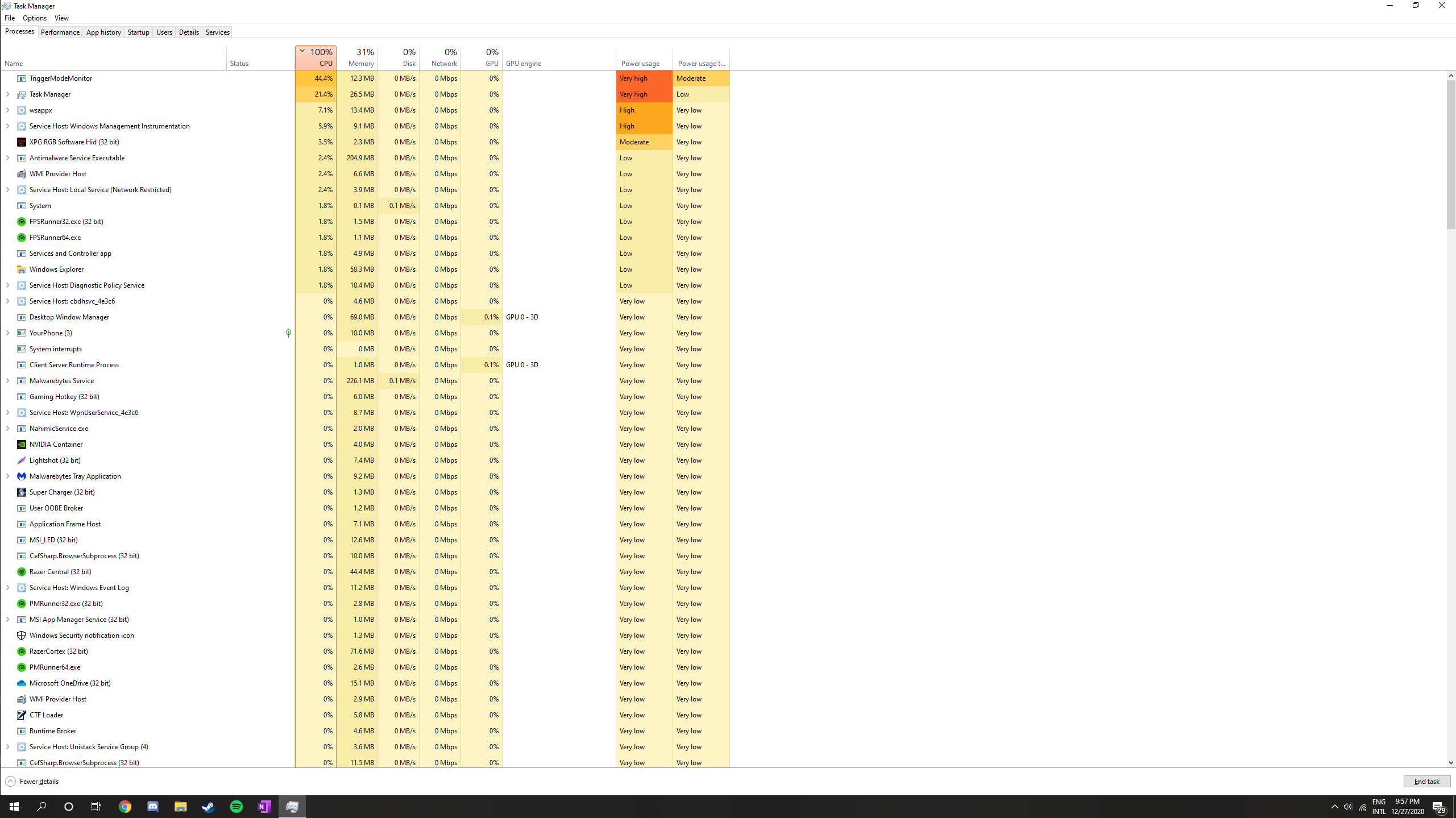Click the Microsoft OneDrive cloud icon
This screenshot has height=818, width=1456.
(22, 683)
